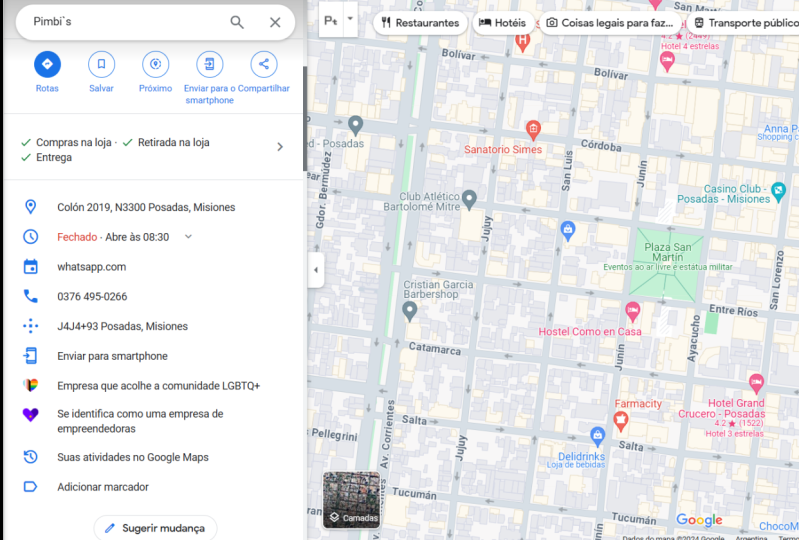Click the purple heart women-led icon

(31, 415)
